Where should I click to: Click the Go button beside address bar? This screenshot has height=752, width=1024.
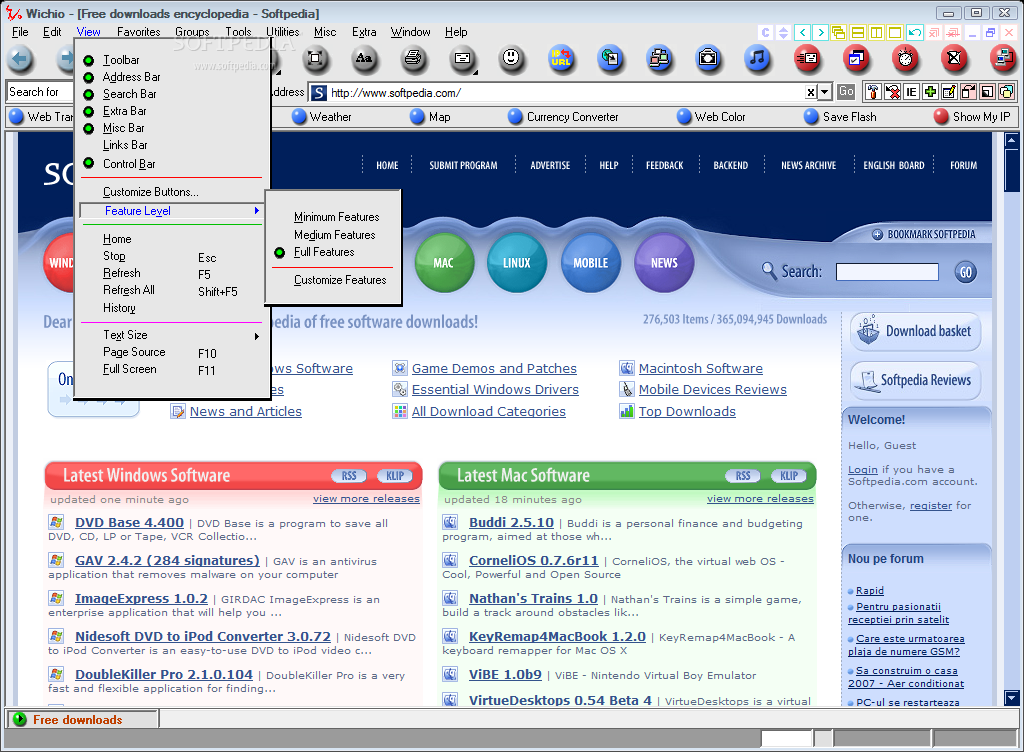point(846,92)
